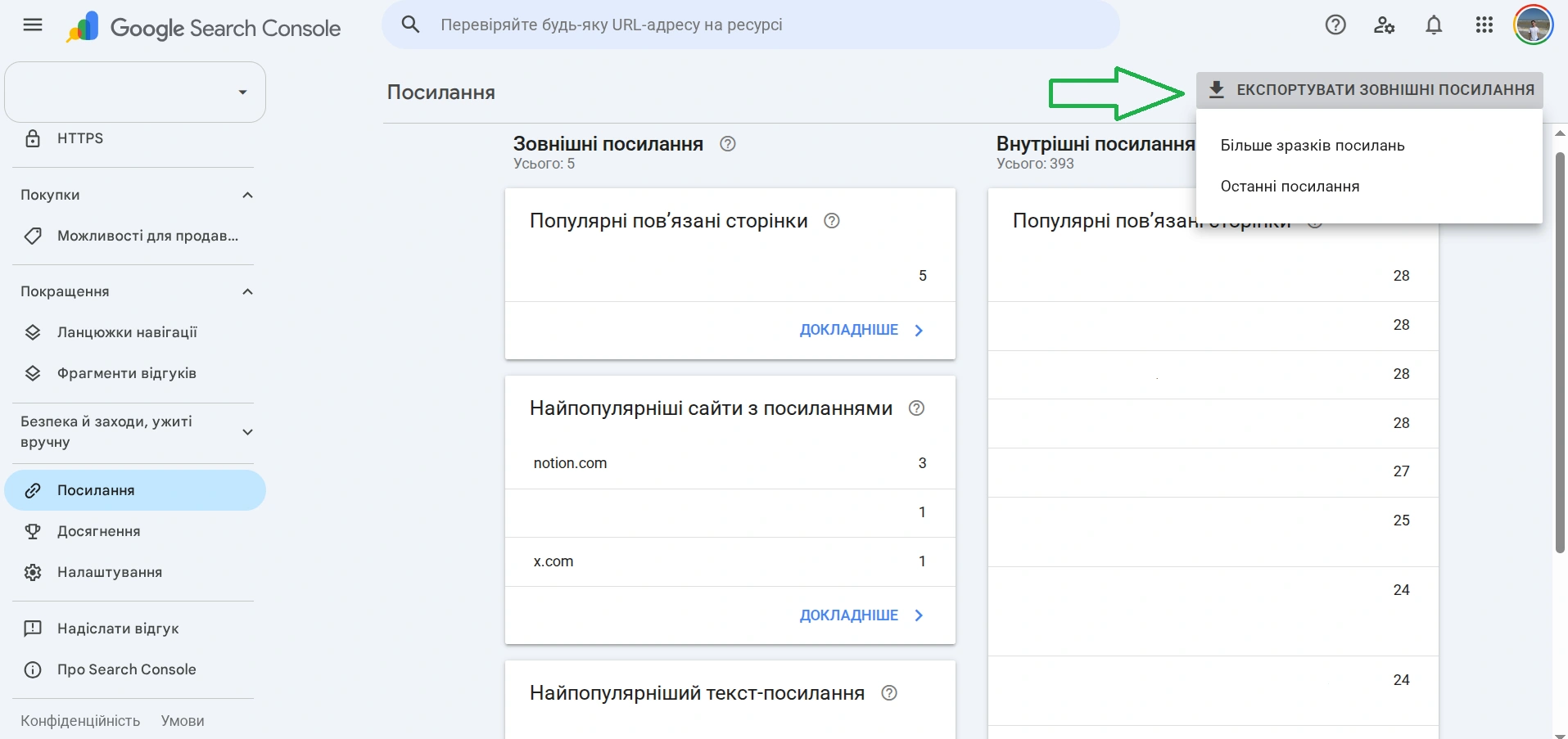Click the Усього: 393 total text
The width and height of the screenshot is (1568, 739).
click(1035, 164)
